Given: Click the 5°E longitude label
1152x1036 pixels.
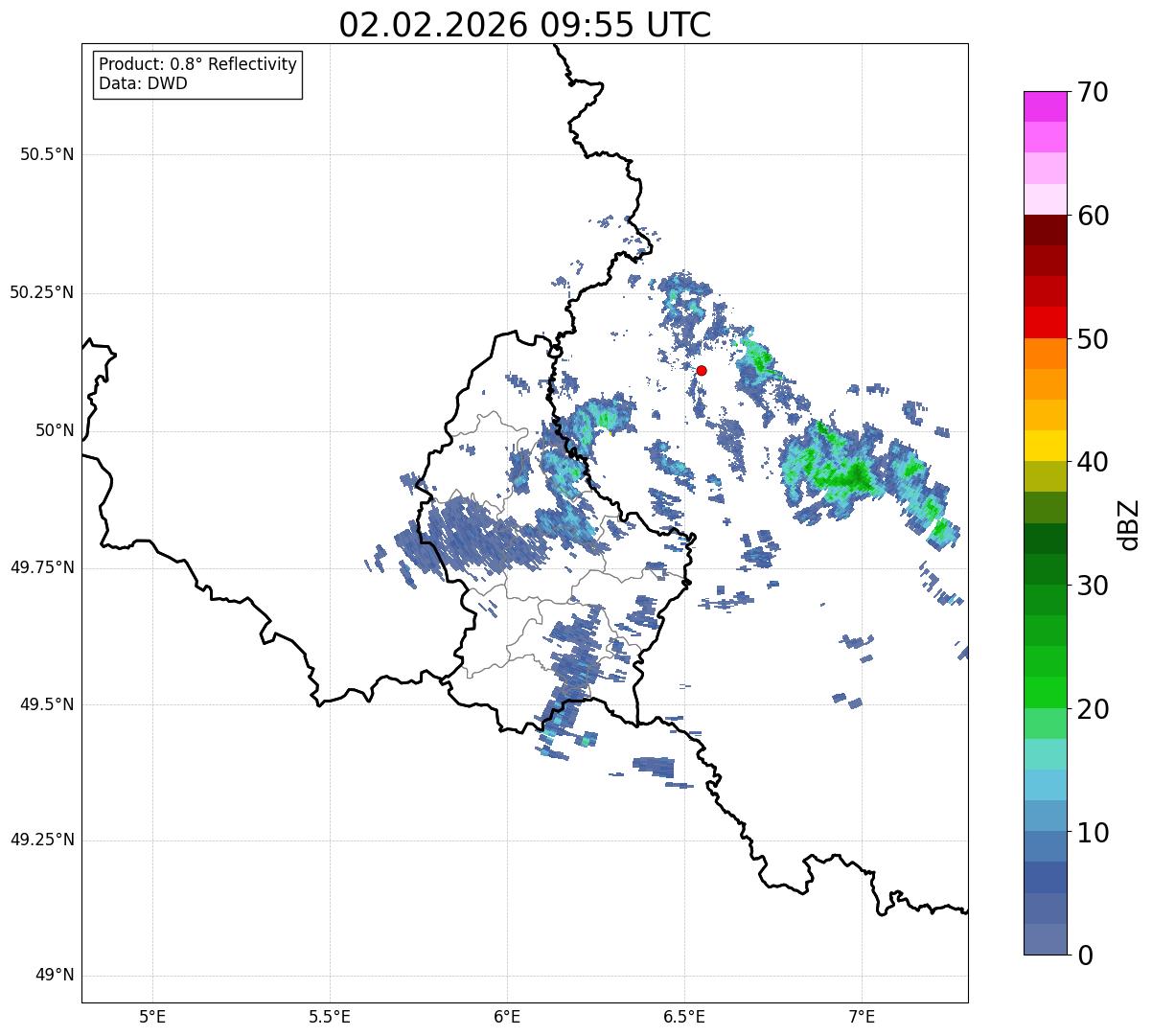Looking at the screenshot, I should [x=152, y=1016].
